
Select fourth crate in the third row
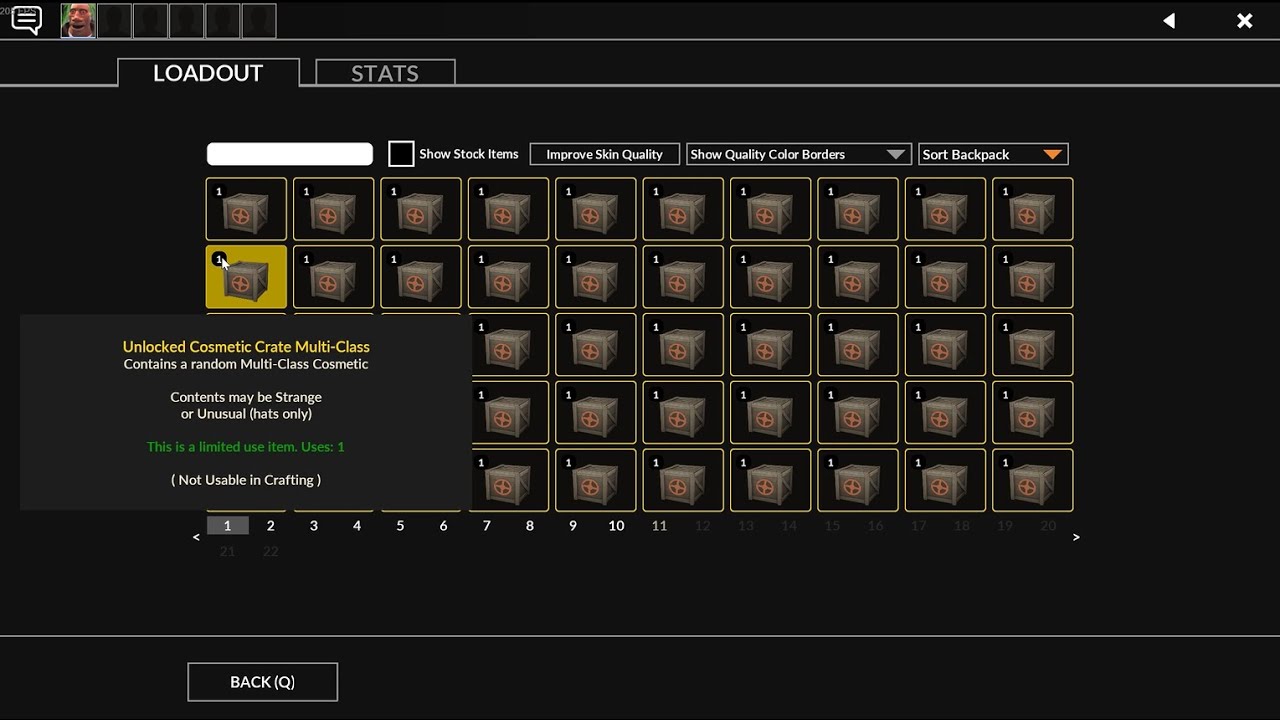click(509, 345)
